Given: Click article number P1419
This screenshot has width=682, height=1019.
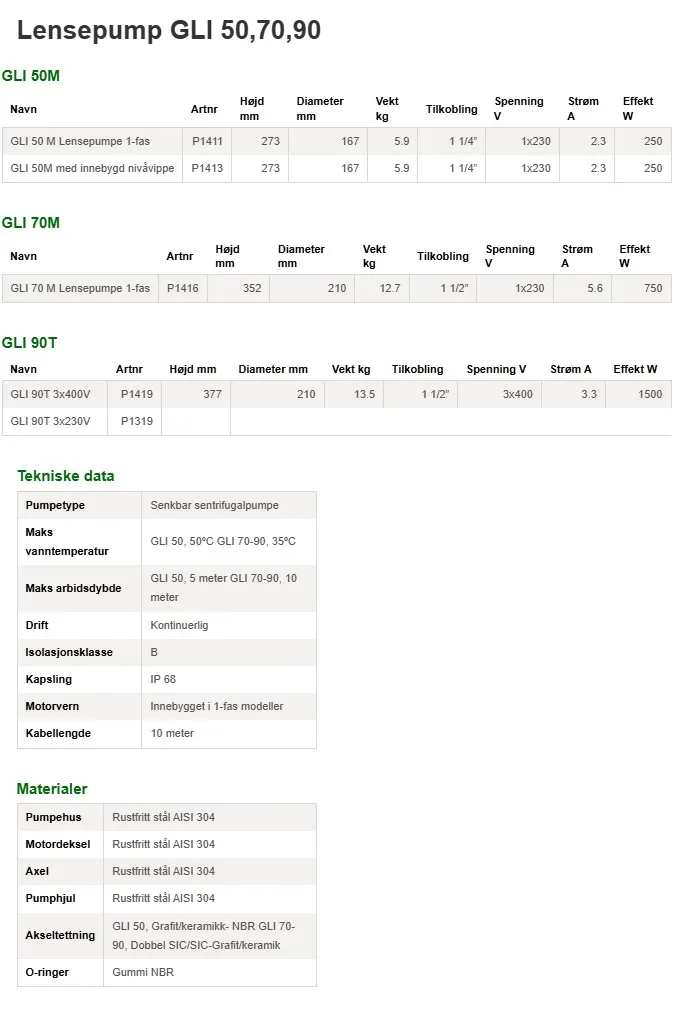Looking at the screenshot, I should [x=137, y=394].
